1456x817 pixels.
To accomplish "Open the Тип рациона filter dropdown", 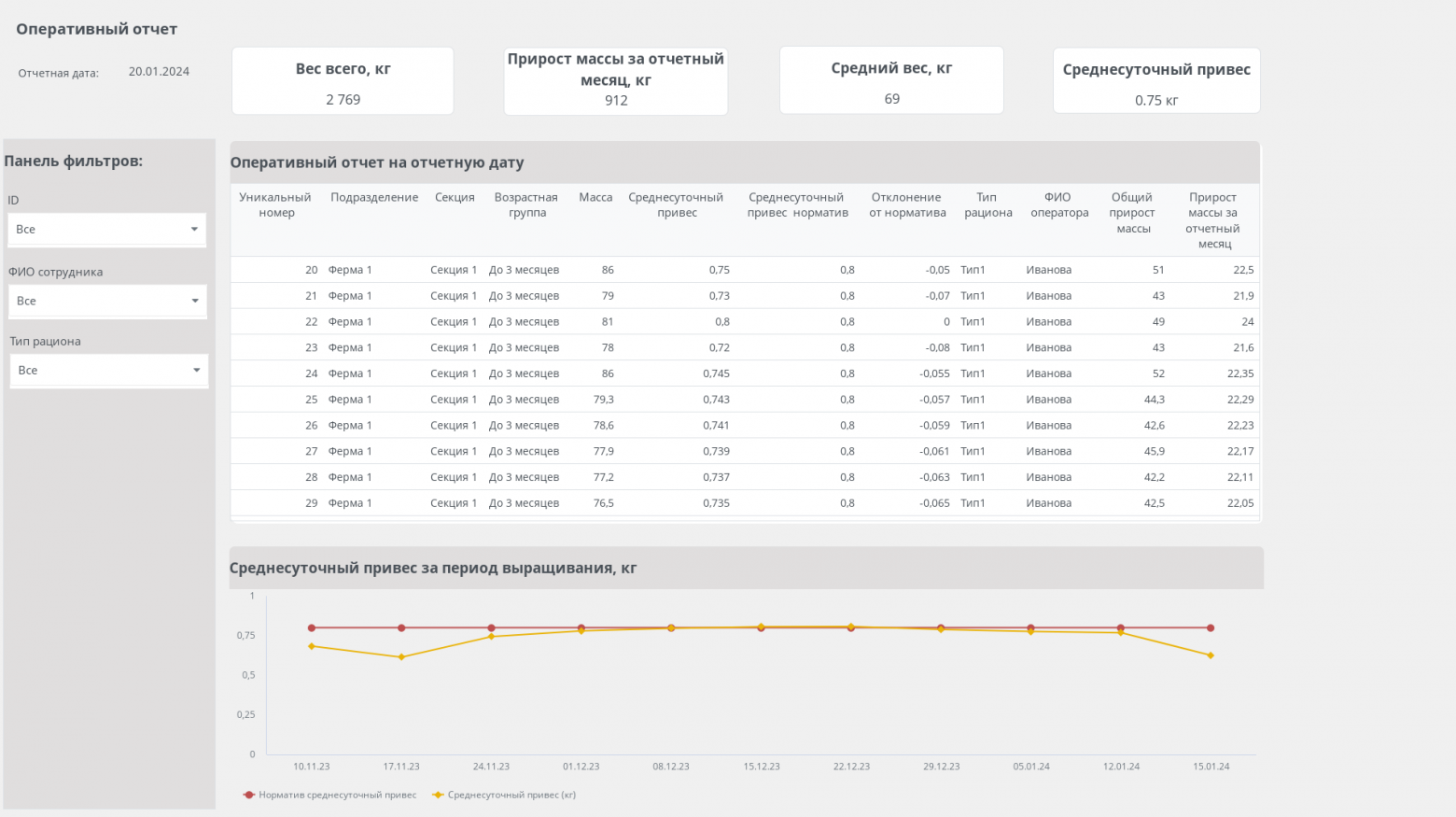I will point(108,371).
